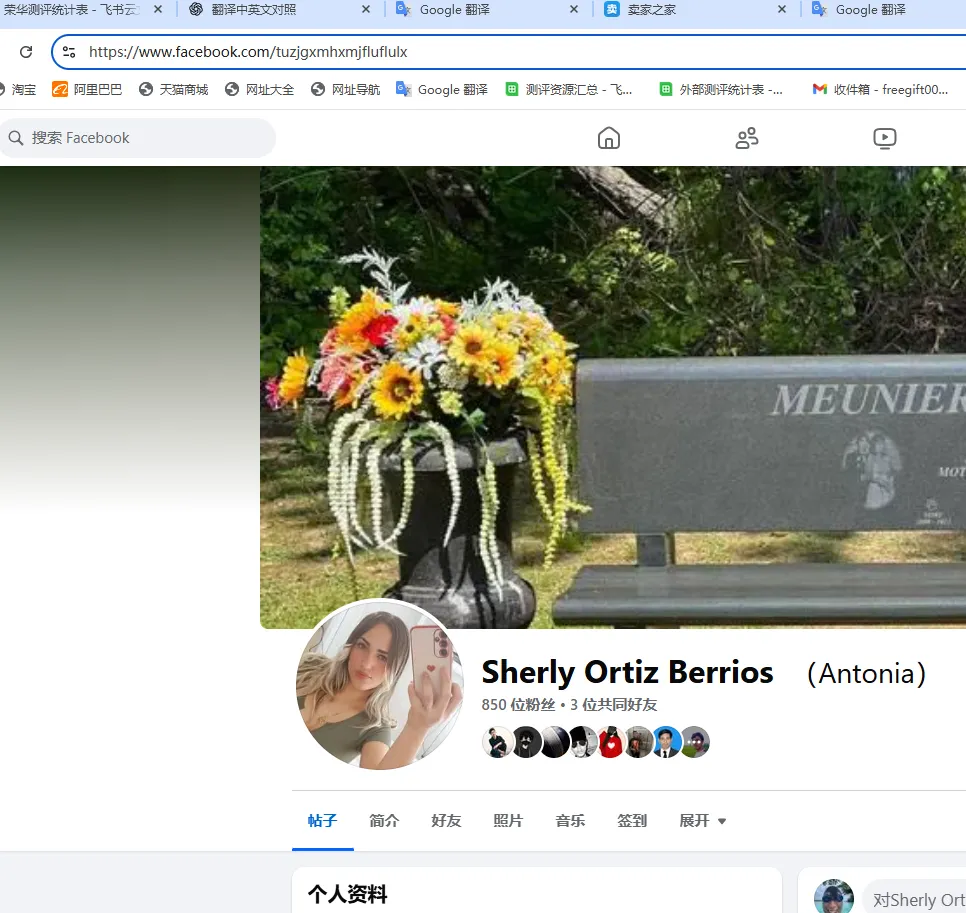Click the 3 位共同好友 link

(614, 705)
